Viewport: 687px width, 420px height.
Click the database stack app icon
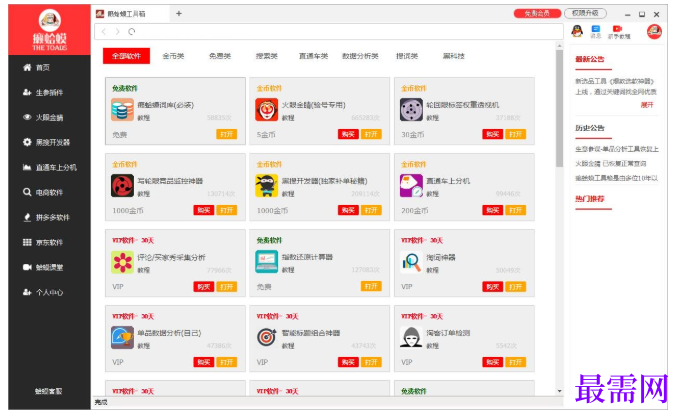pos(122,109)
